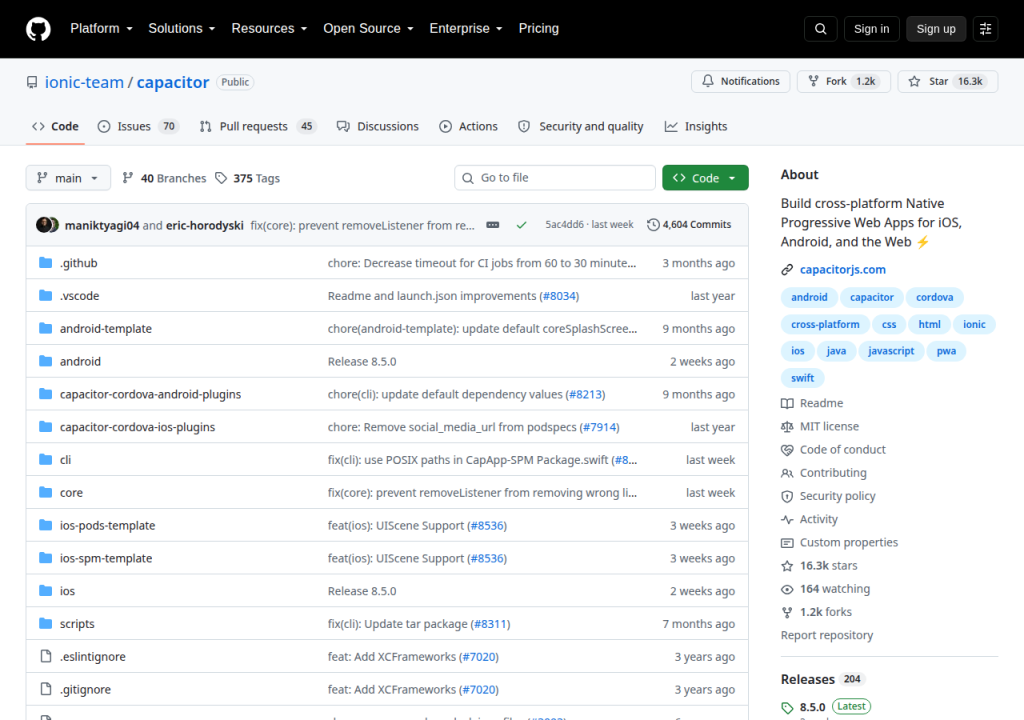Image resolution: width=1024 pixels, height=720 pixels.
Task: Click the commit status checkmark icon
Action: [521, 225]
